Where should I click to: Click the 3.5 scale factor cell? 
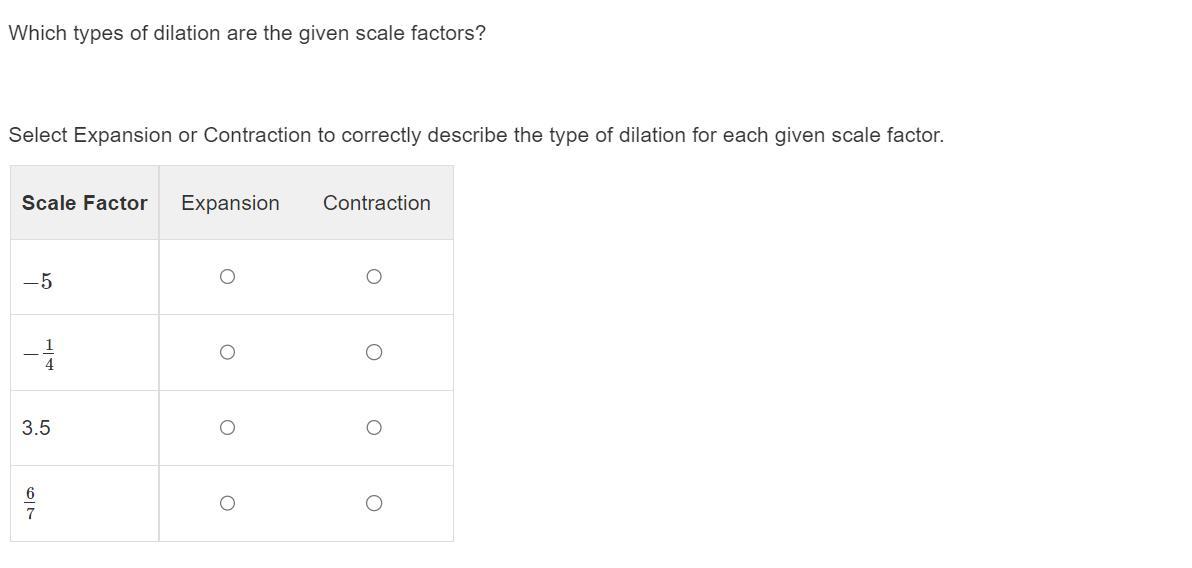click(36, 428)
